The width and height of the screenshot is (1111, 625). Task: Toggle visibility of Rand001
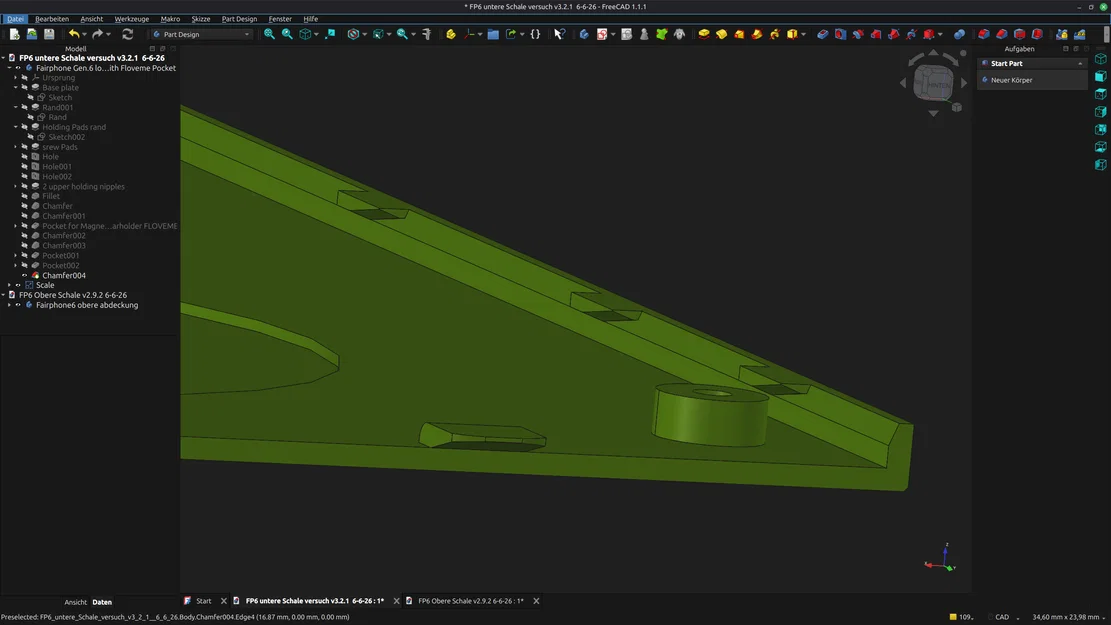coord(25,108)
